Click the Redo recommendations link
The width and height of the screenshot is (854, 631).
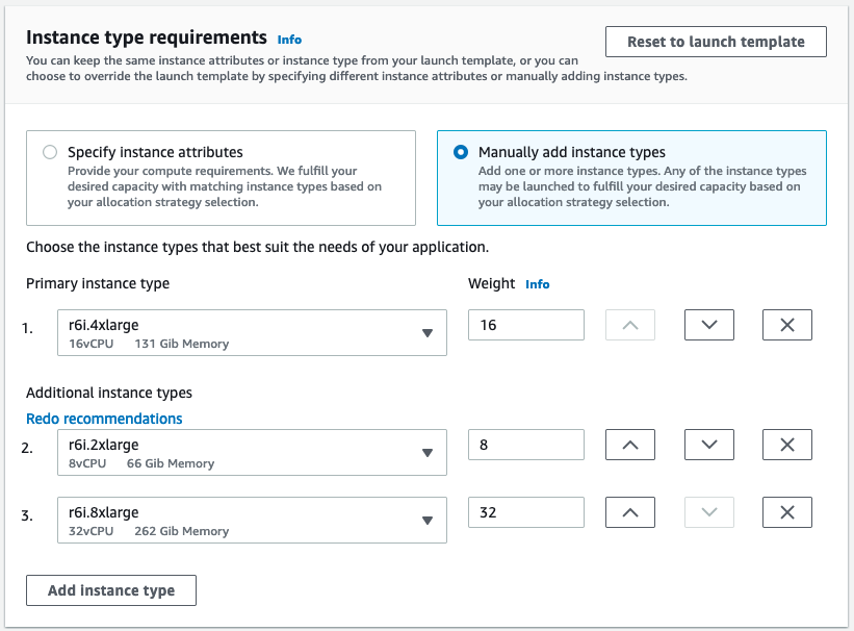pos(104,419)
